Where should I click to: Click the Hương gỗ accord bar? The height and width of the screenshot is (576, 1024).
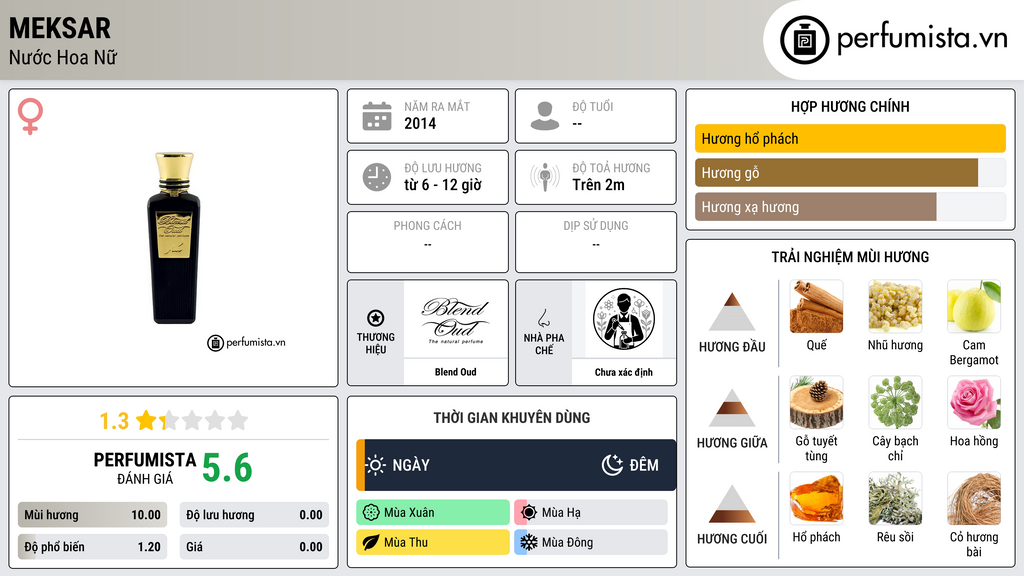(x=850, y=172)
